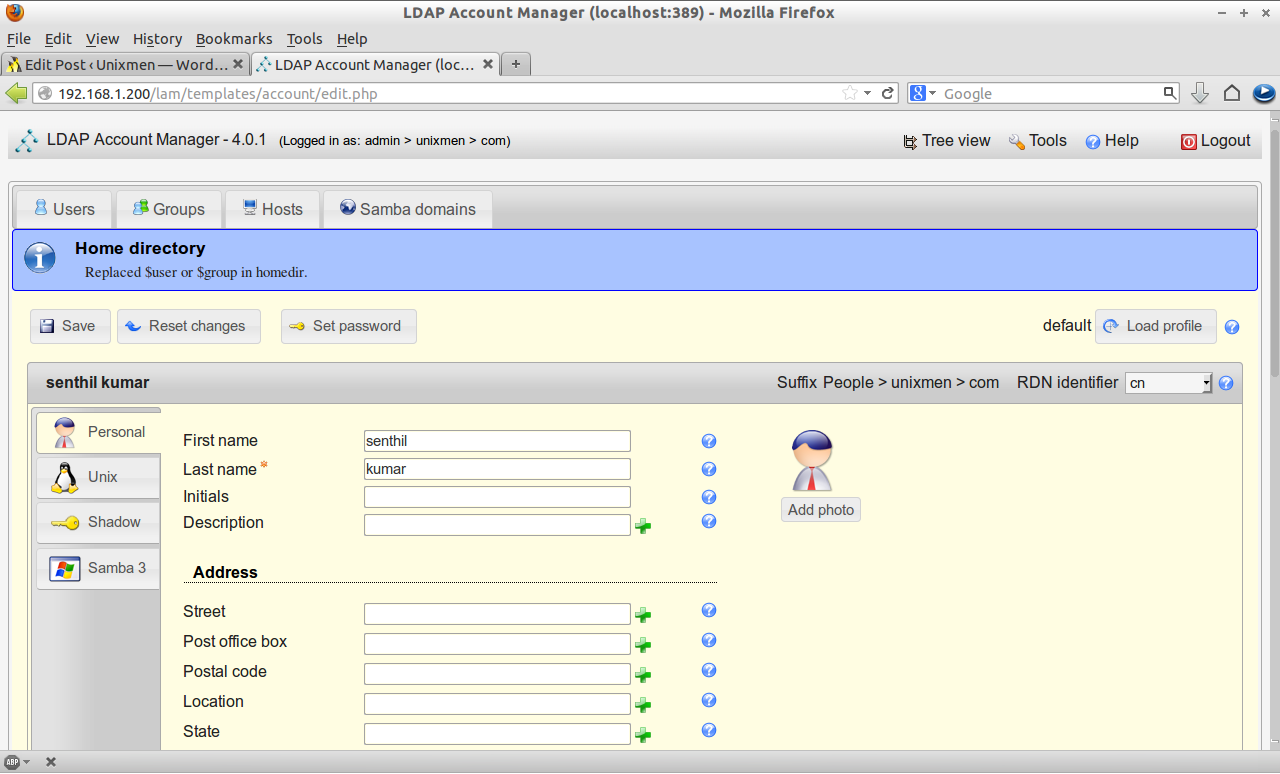Click the help icon beside Last name
This screenshot has height=774, width=1280.
709,469
